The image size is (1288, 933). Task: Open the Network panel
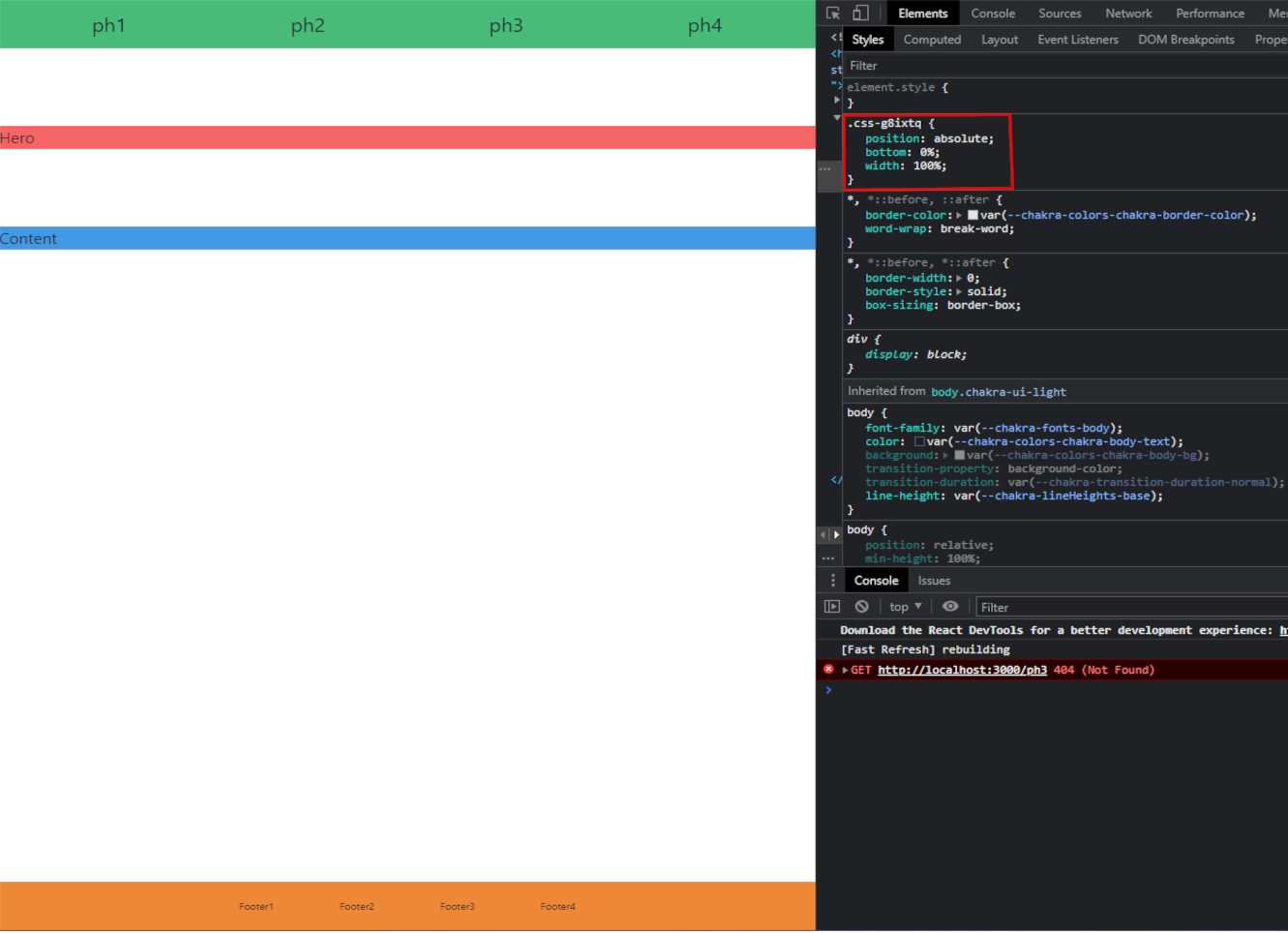(x=1128, y=13)
